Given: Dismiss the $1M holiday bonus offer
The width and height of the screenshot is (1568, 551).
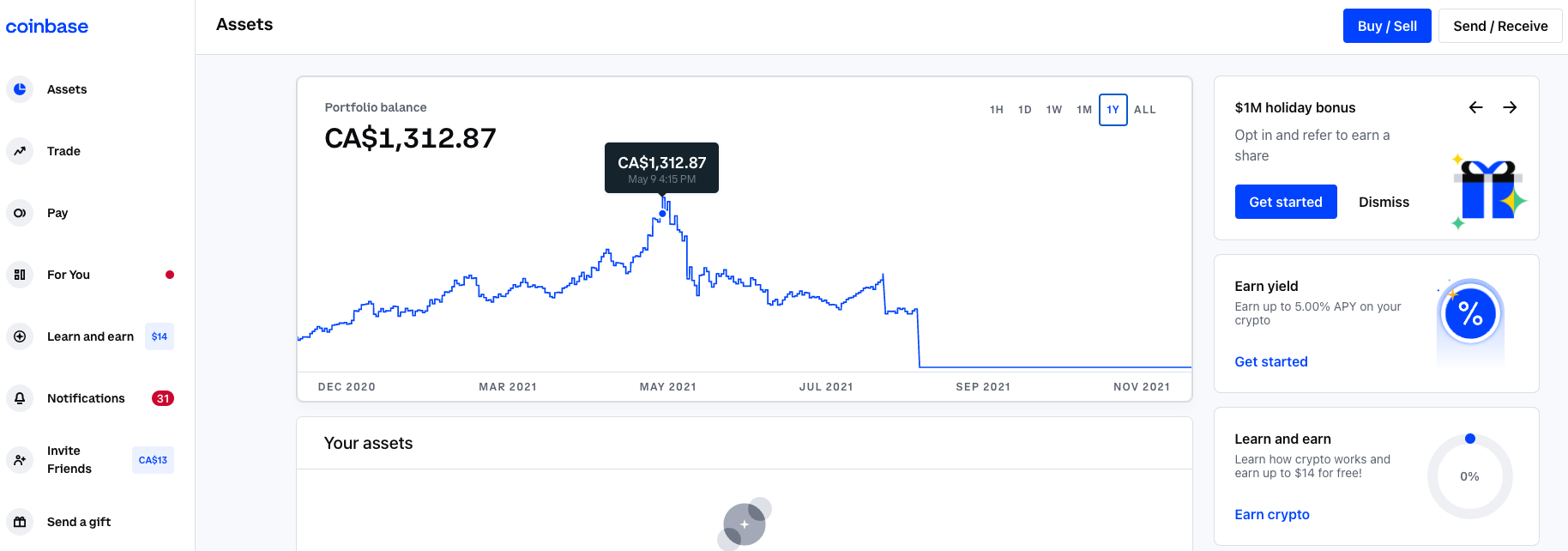Looking at the screenshot, I should tap(1384, 202).
